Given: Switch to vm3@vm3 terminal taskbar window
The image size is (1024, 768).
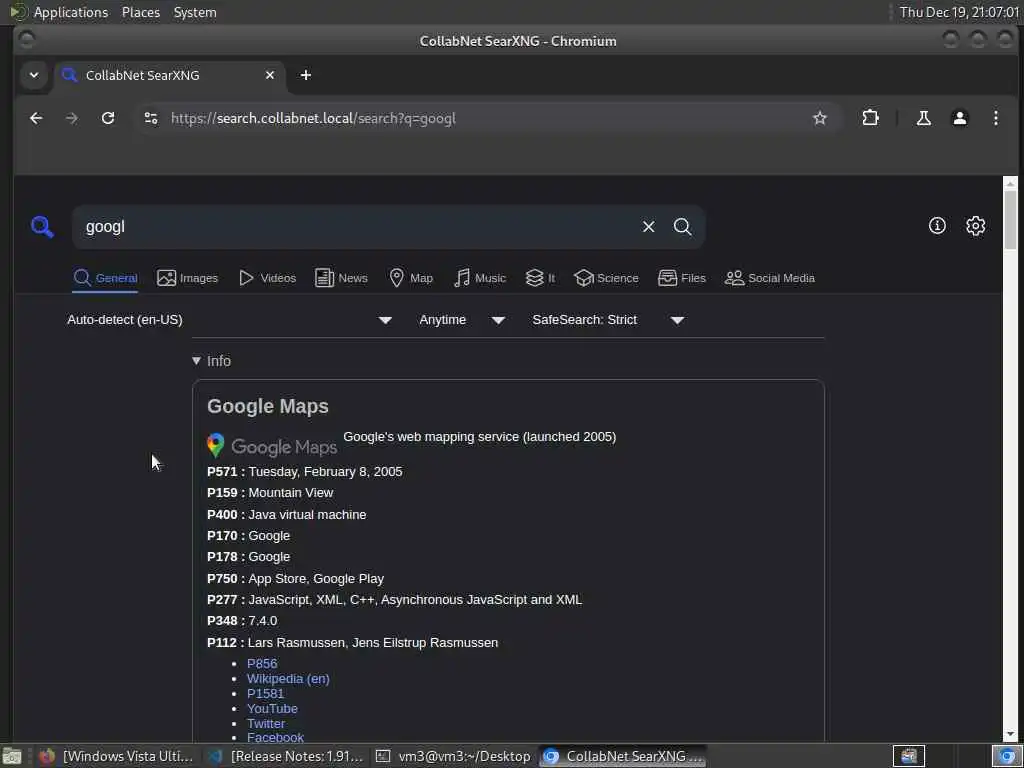Looking at the screenshot, I should [453, 756].
